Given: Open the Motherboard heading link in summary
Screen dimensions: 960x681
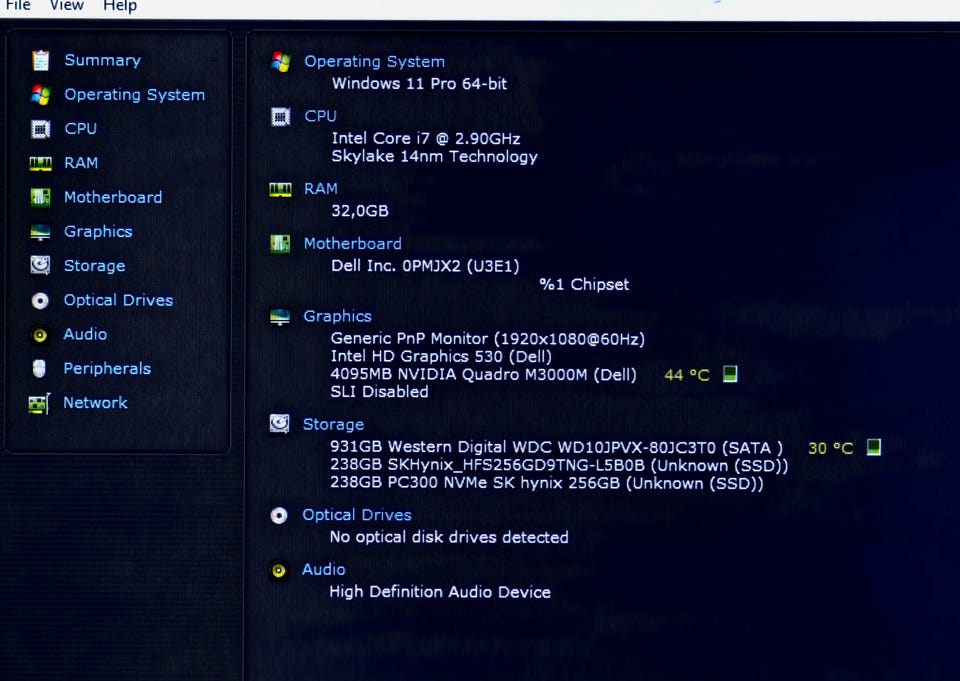Looking at the screenshot, I should (352, 244).
